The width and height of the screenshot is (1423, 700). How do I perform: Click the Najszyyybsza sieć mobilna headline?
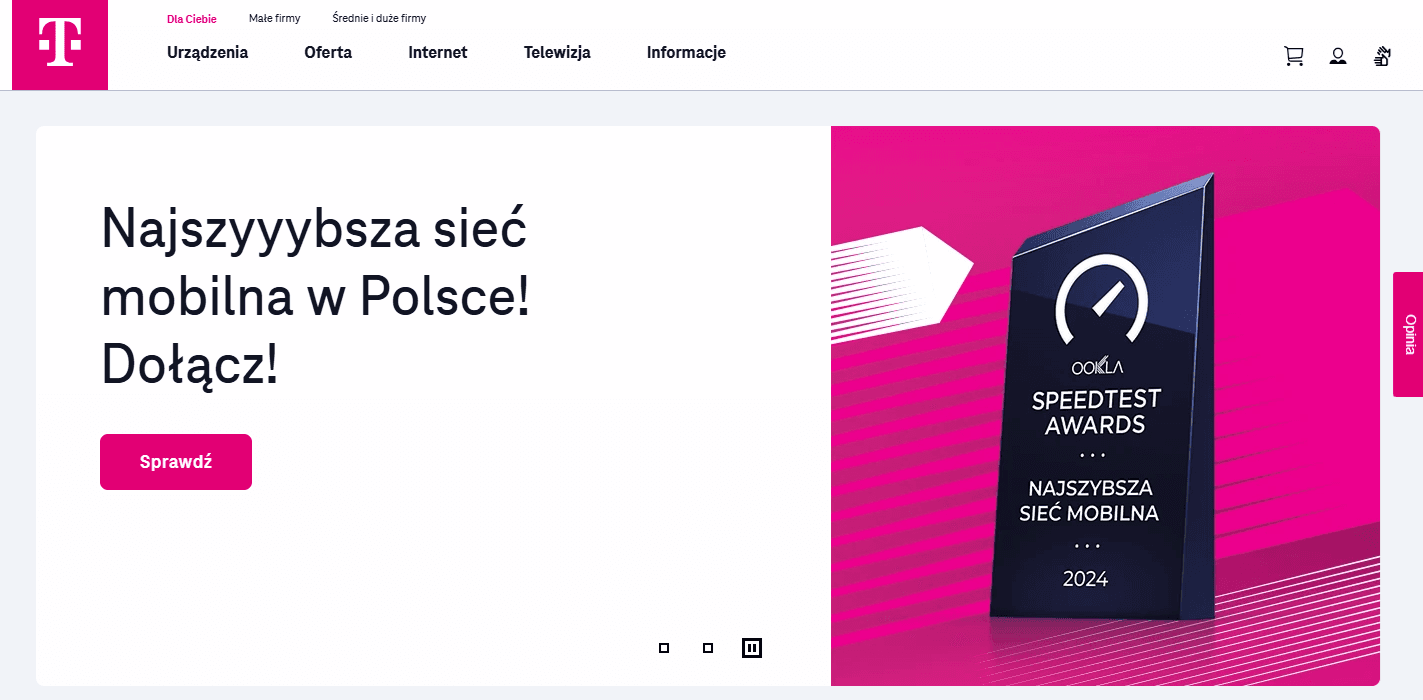pos(313,297)
